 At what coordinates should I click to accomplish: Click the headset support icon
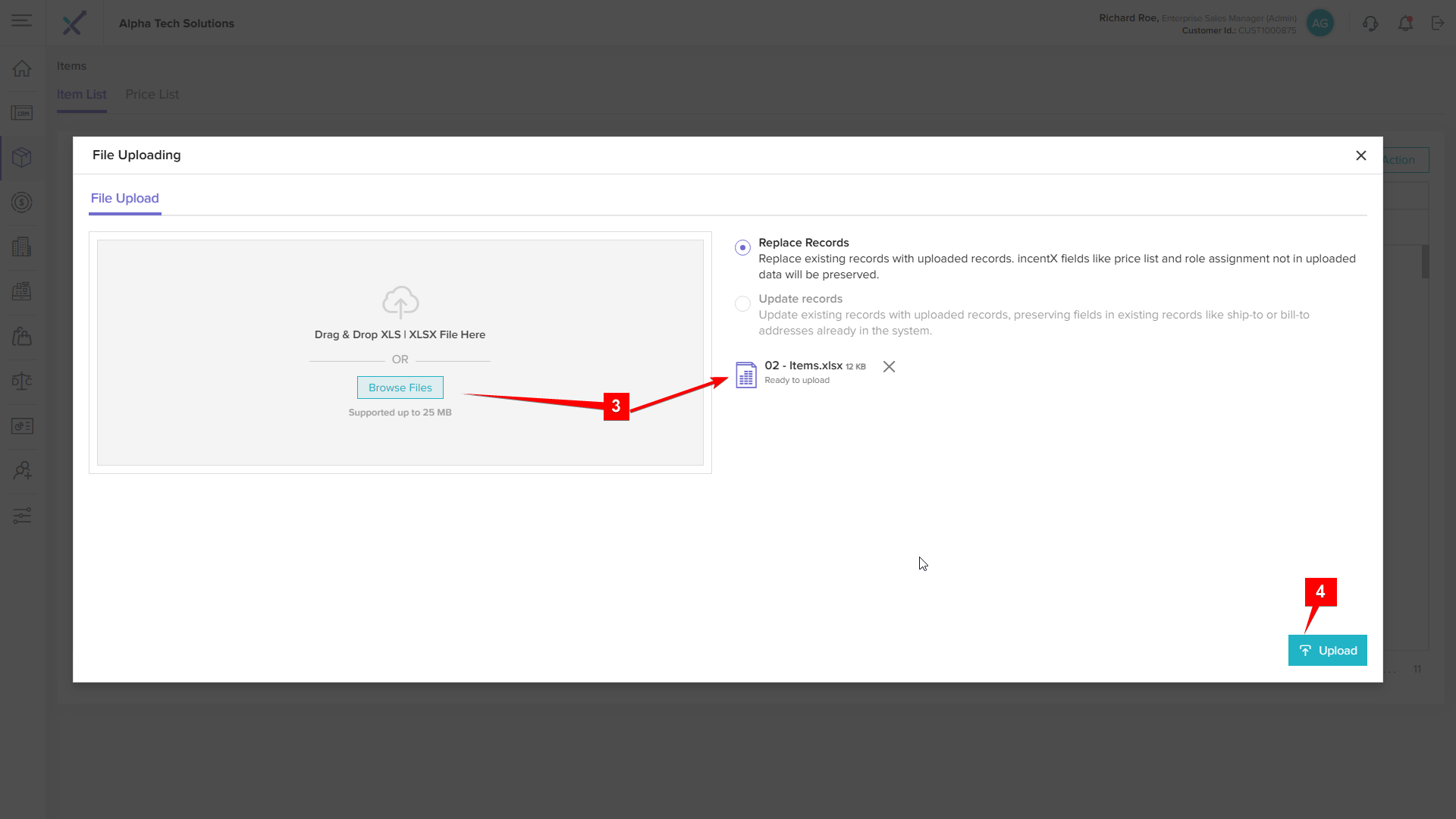point(1370,24)
